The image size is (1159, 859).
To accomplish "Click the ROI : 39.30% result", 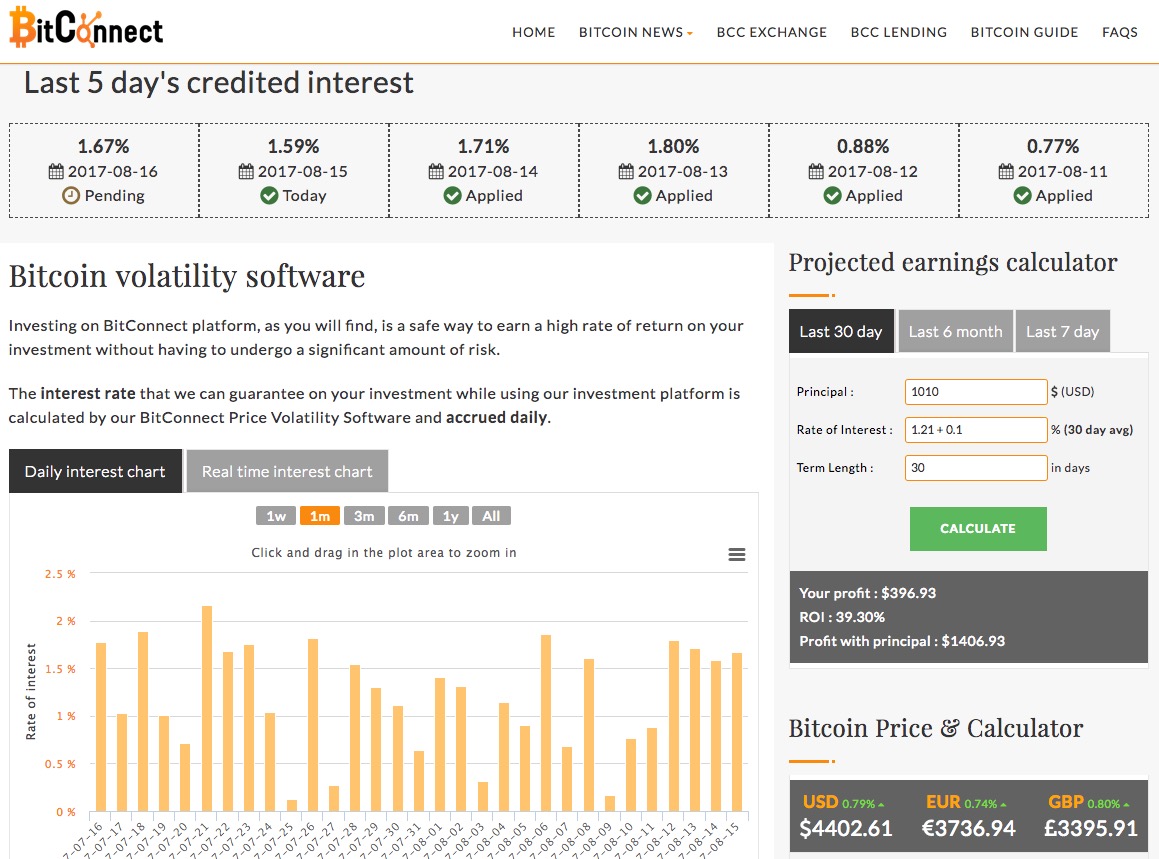I will [842, 617].
